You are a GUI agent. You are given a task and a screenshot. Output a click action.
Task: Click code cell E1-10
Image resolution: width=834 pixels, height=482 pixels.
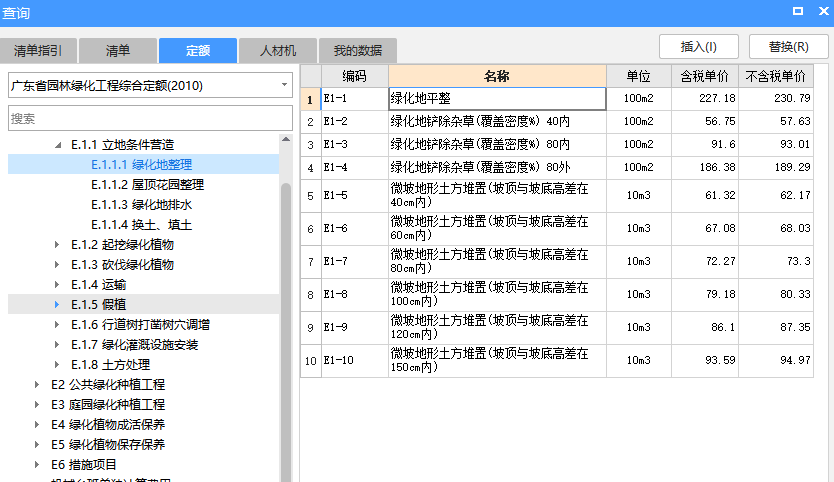(355, 361)
